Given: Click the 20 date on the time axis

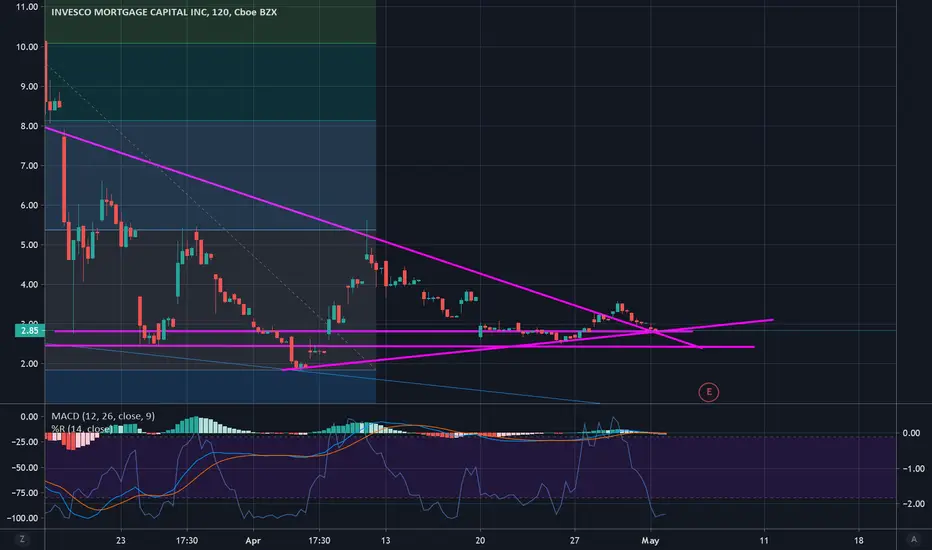Looking at the screenshot, I should pyautogui.click(x=480, y=540).
